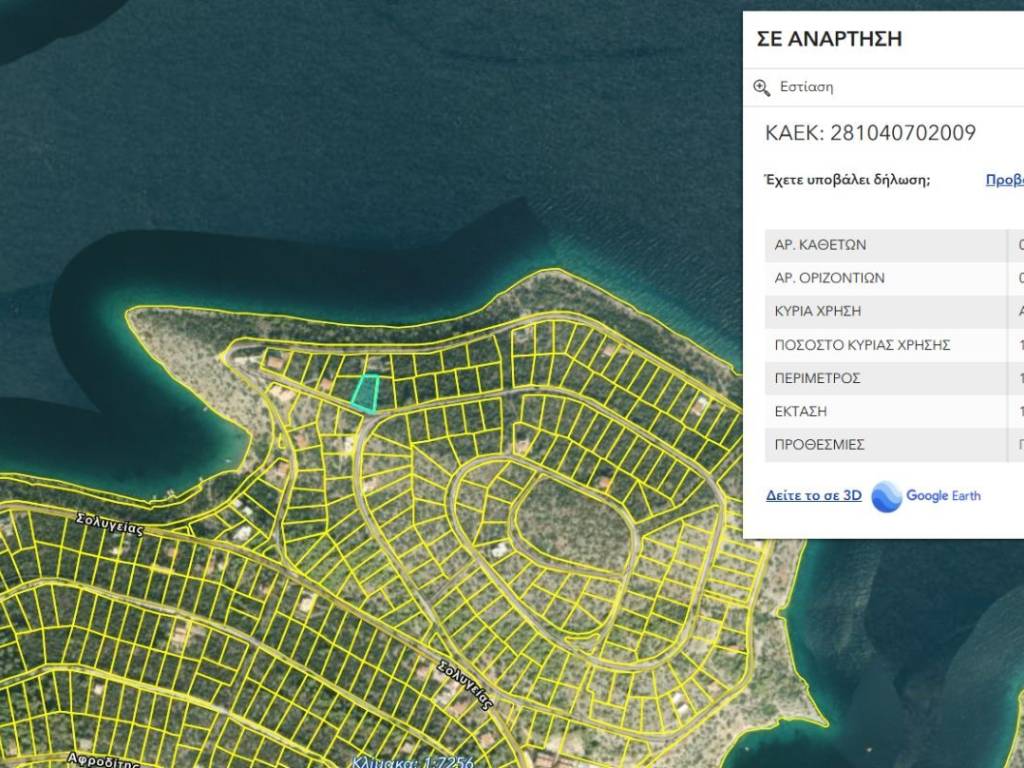Open the 'Δείτε το σε 3D' link
1024x768 pixels.
(813, 496)
